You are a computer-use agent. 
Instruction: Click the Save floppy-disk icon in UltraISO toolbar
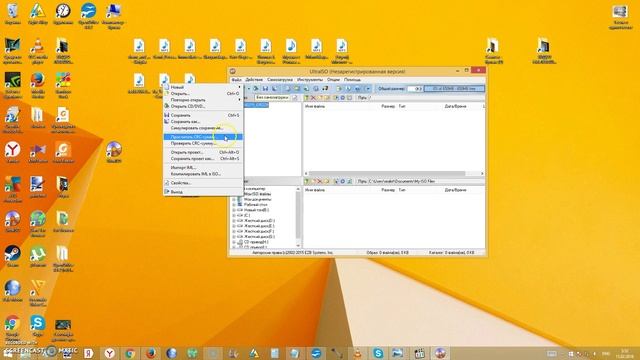pos(265,89)
